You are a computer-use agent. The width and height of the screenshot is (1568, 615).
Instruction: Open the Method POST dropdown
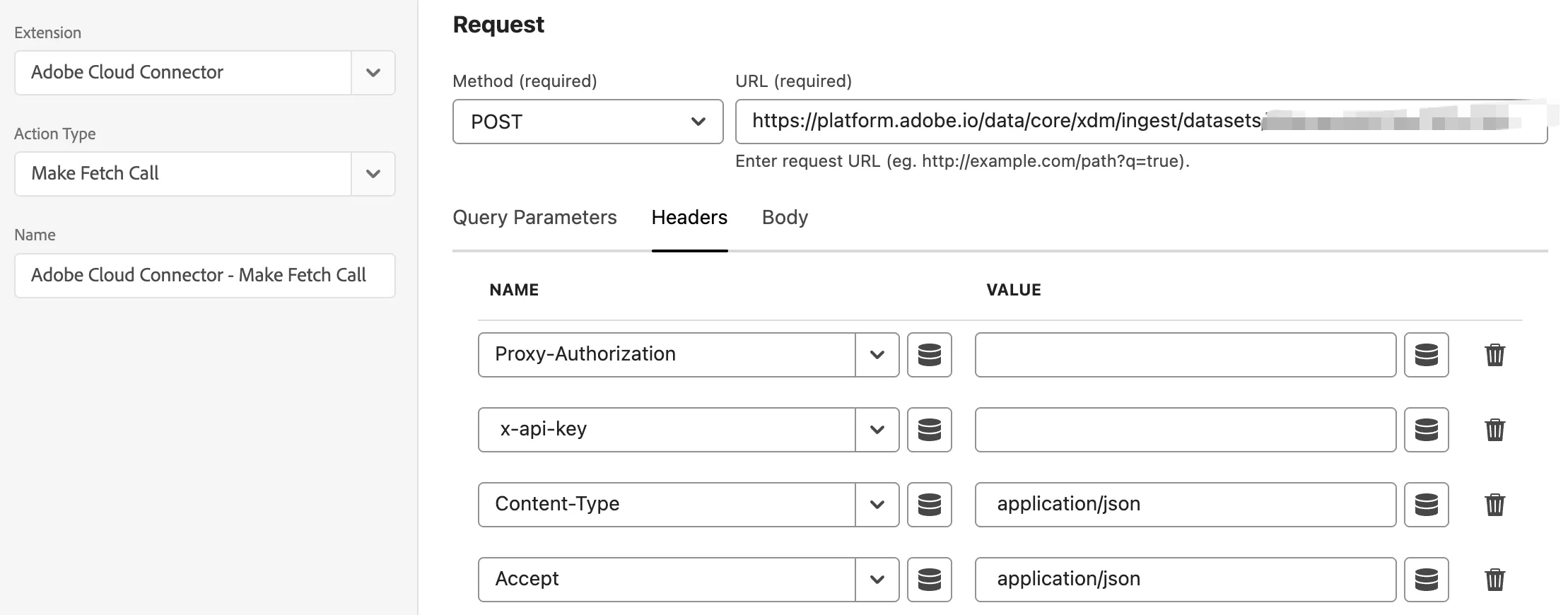(587, 122)
